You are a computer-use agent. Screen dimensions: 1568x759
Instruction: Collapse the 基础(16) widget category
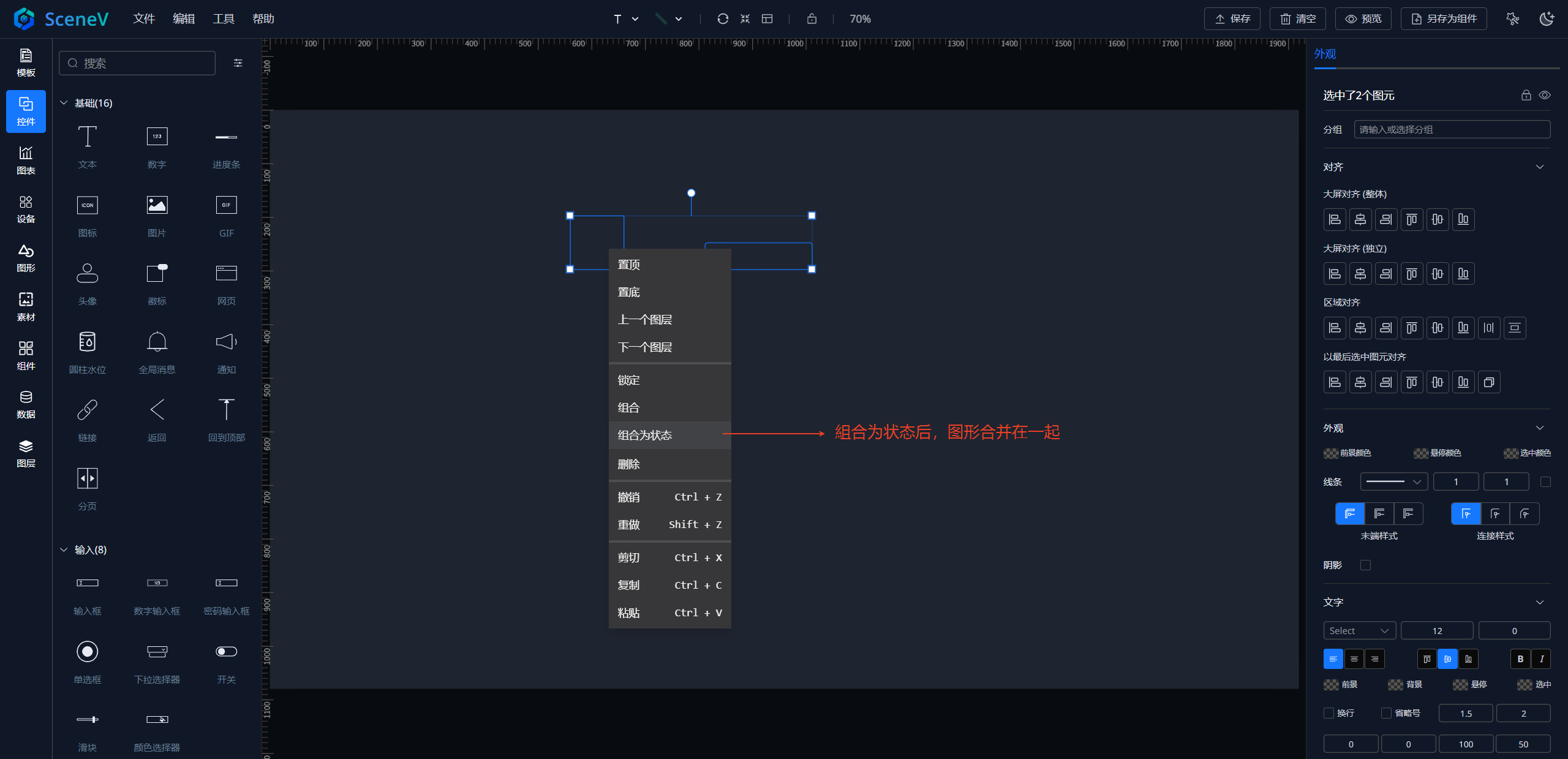64,103
